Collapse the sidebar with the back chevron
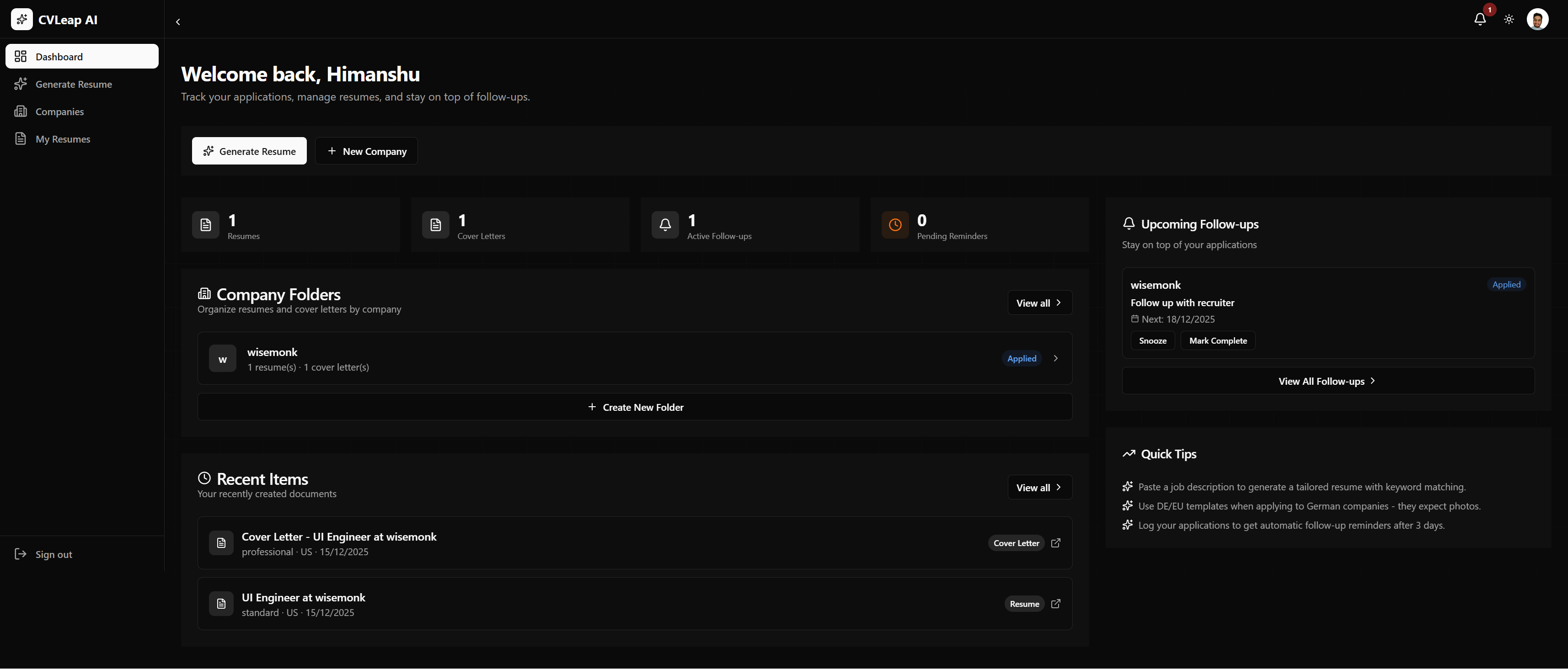Image resolution: width=1568 pixels, height=669 pixels. tap(178, 22)
